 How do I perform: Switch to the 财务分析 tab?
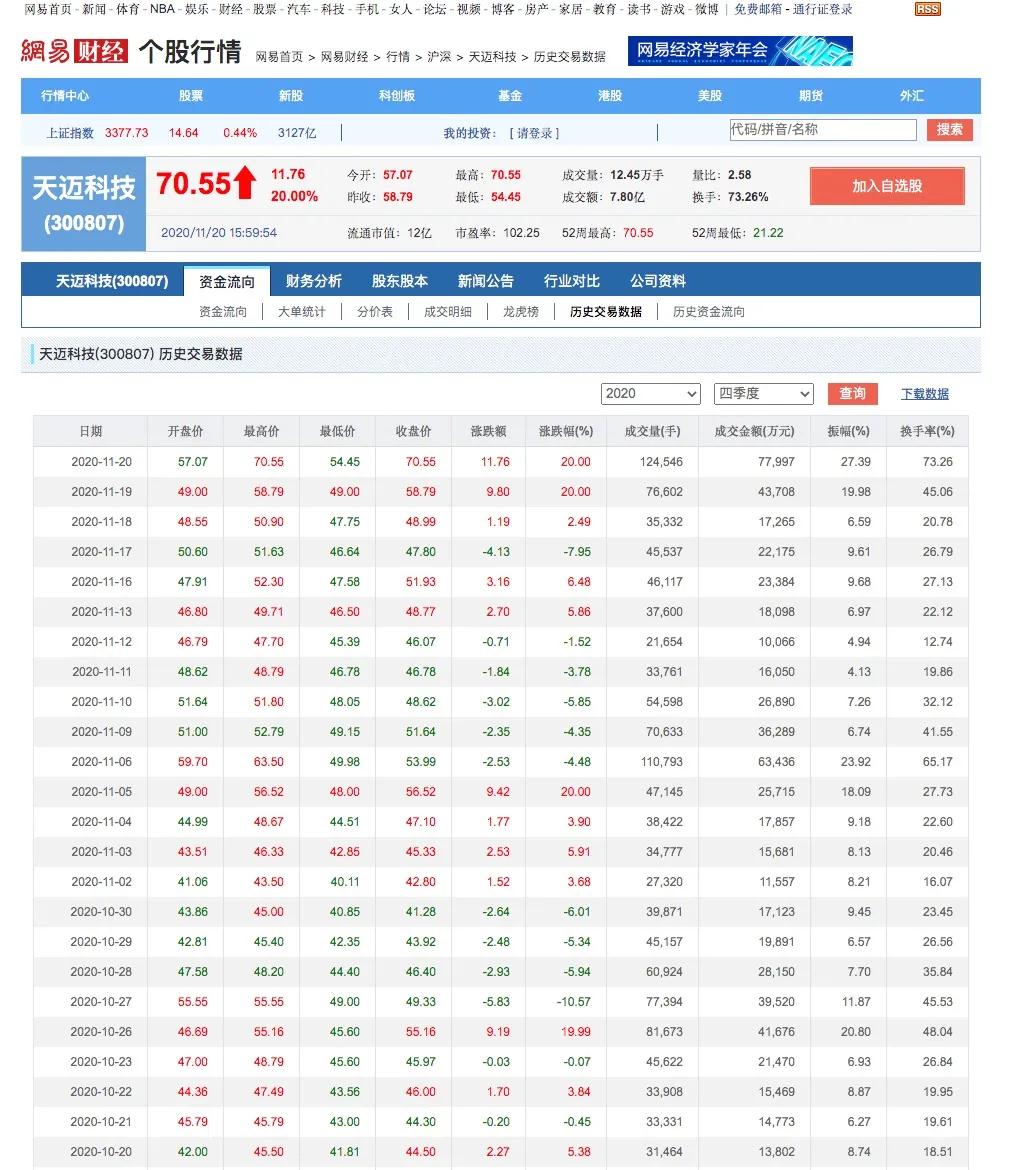tap(313, 281)
